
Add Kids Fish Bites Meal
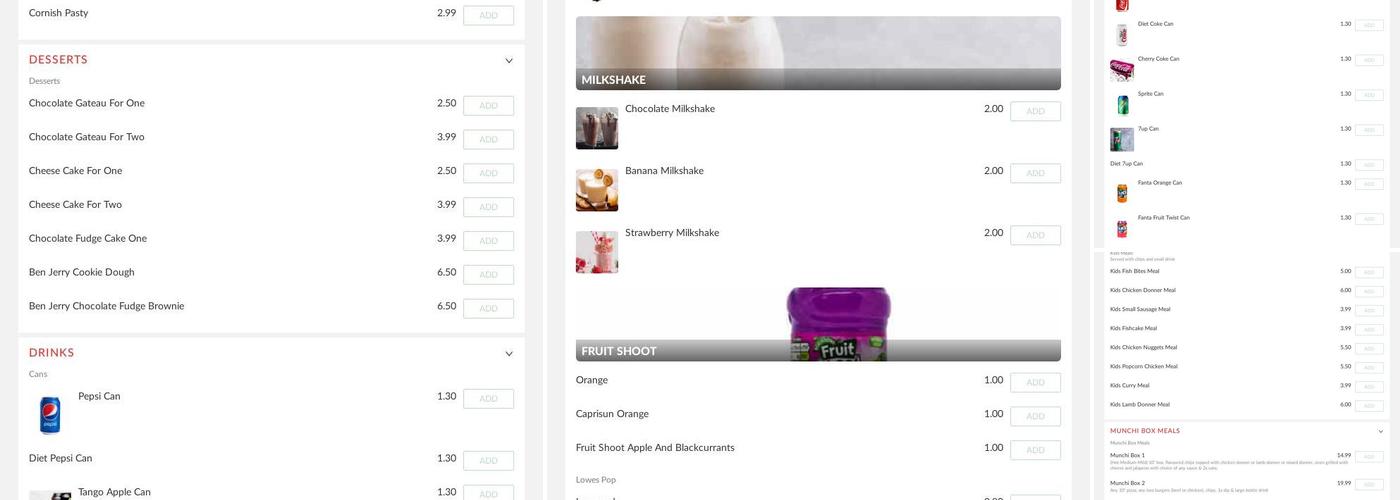(x=1369, y=273)
